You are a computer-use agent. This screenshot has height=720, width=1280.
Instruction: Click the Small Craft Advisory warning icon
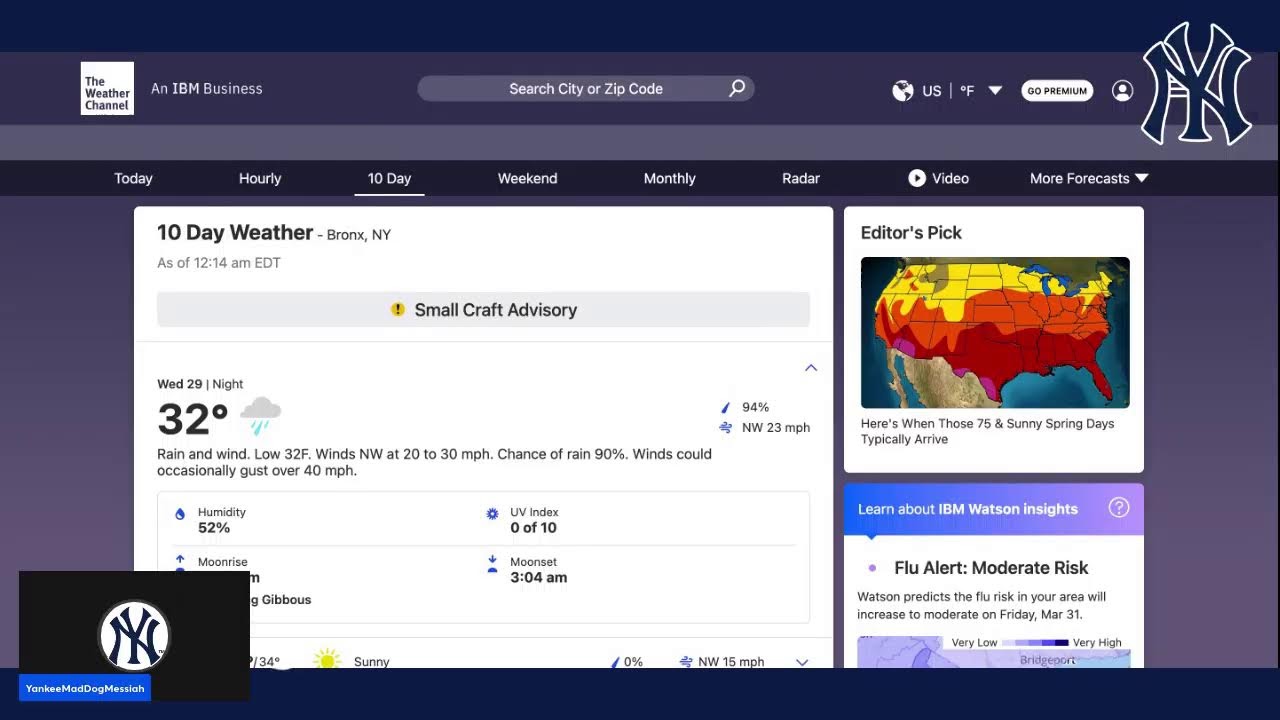398,310
